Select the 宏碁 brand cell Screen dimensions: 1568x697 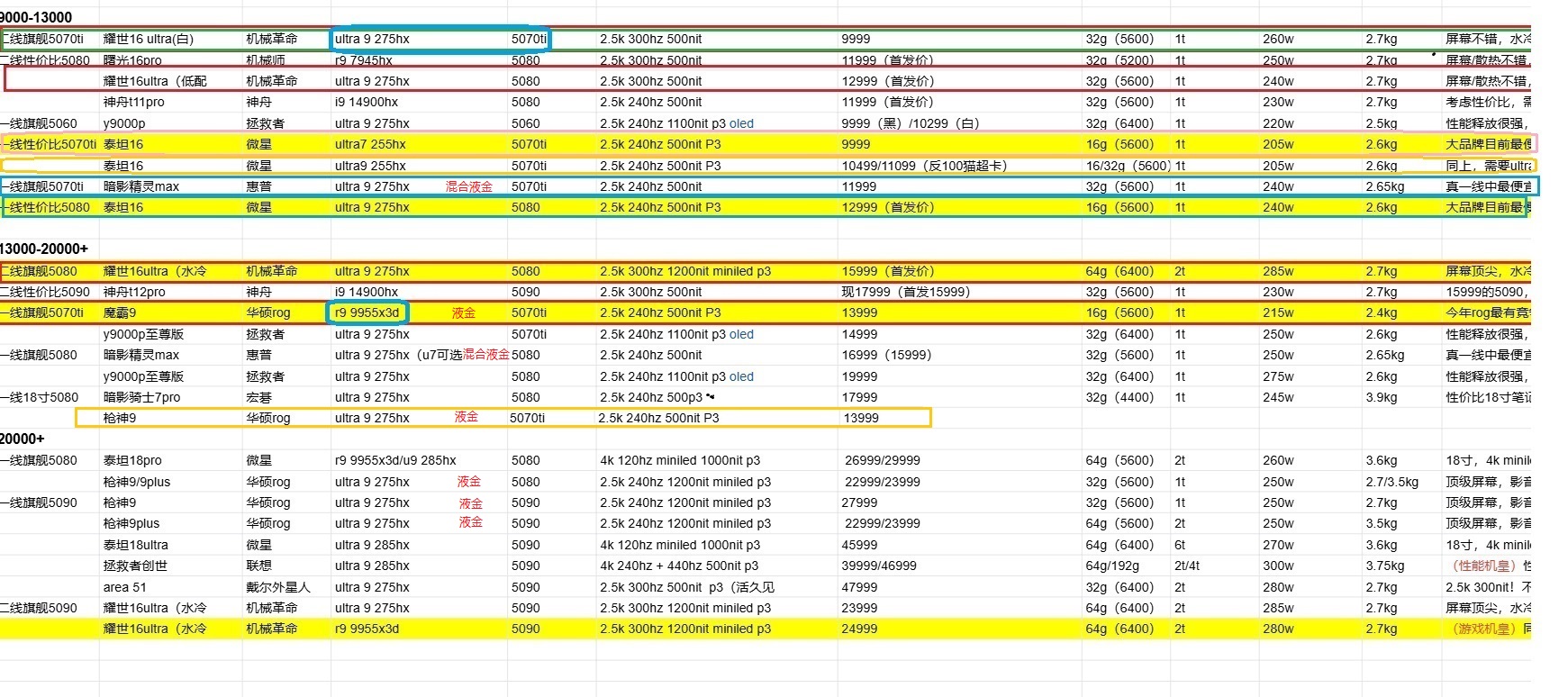[x=258, y=397]
